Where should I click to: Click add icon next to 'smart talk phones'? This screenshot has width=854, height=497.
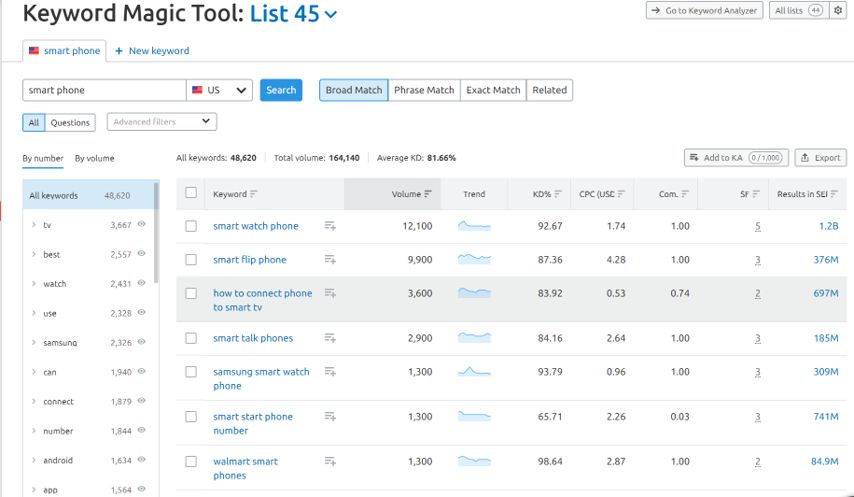point(330,338)
